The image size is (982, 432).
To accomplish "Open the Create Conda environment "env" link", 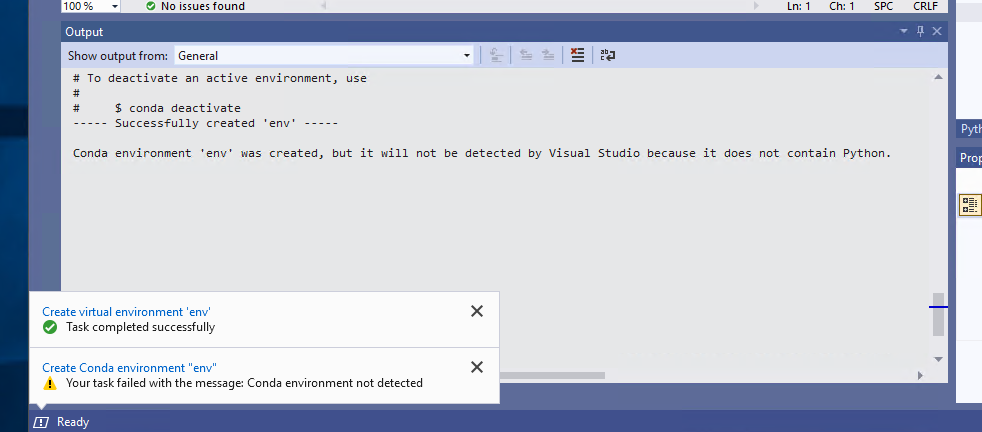I will pos(130,368).
